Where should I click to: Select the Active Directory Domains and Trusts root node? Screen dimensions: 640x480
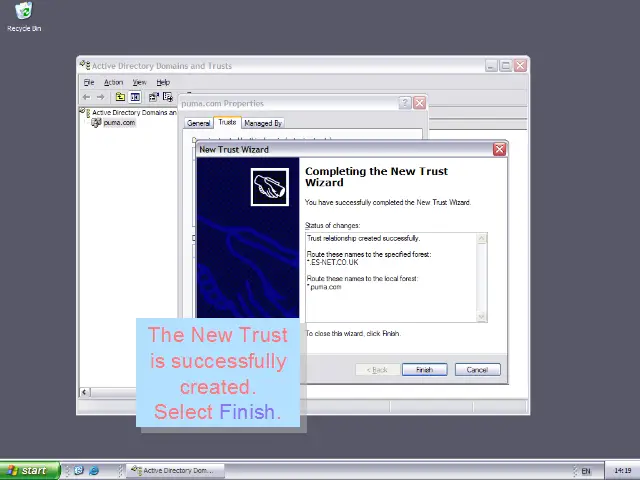point(134,112)
